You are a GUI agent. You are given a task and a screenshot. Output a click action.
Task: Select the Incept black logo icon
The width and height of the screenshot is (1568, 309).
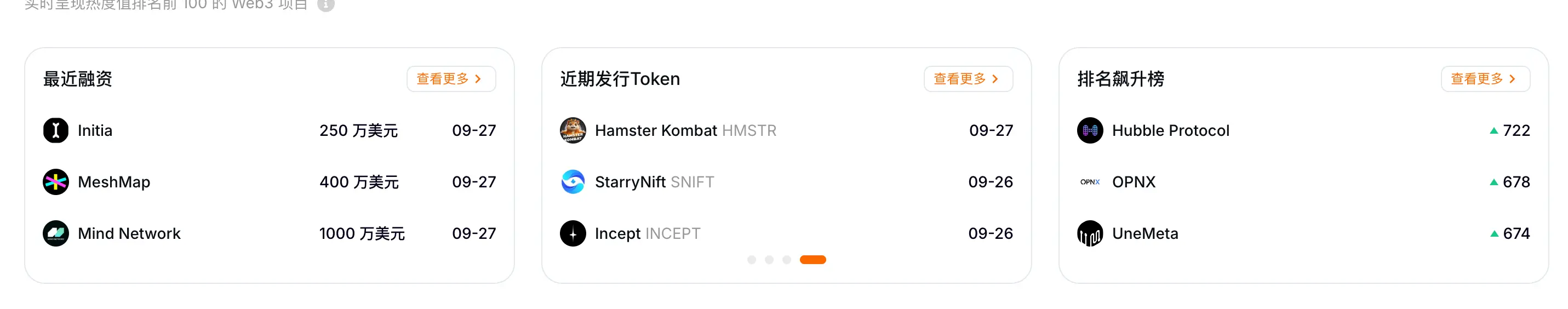(573, 233)
